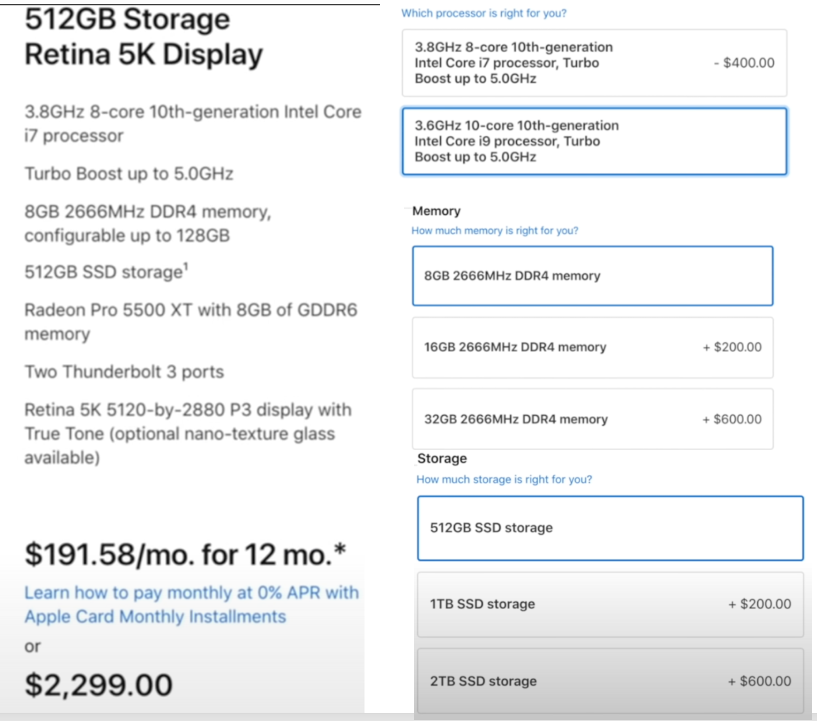Select the 3.6GHz 10-core i9 processor option

tap(595, 141)
